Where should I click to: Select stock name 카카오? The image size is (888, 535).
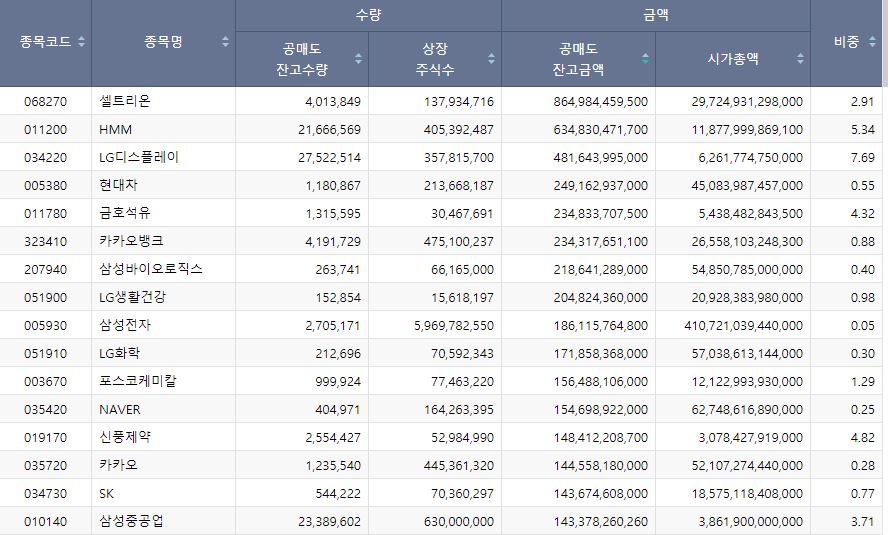[118, 465]
